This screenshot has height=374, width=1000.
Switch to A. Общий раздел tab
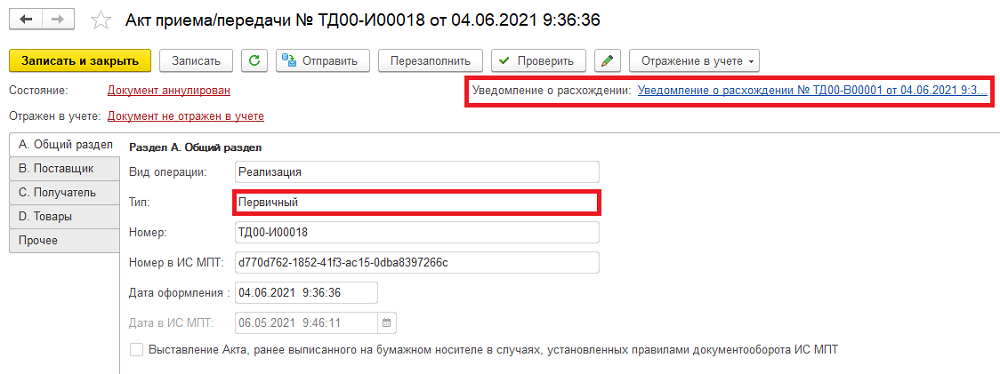pos(64,144)
